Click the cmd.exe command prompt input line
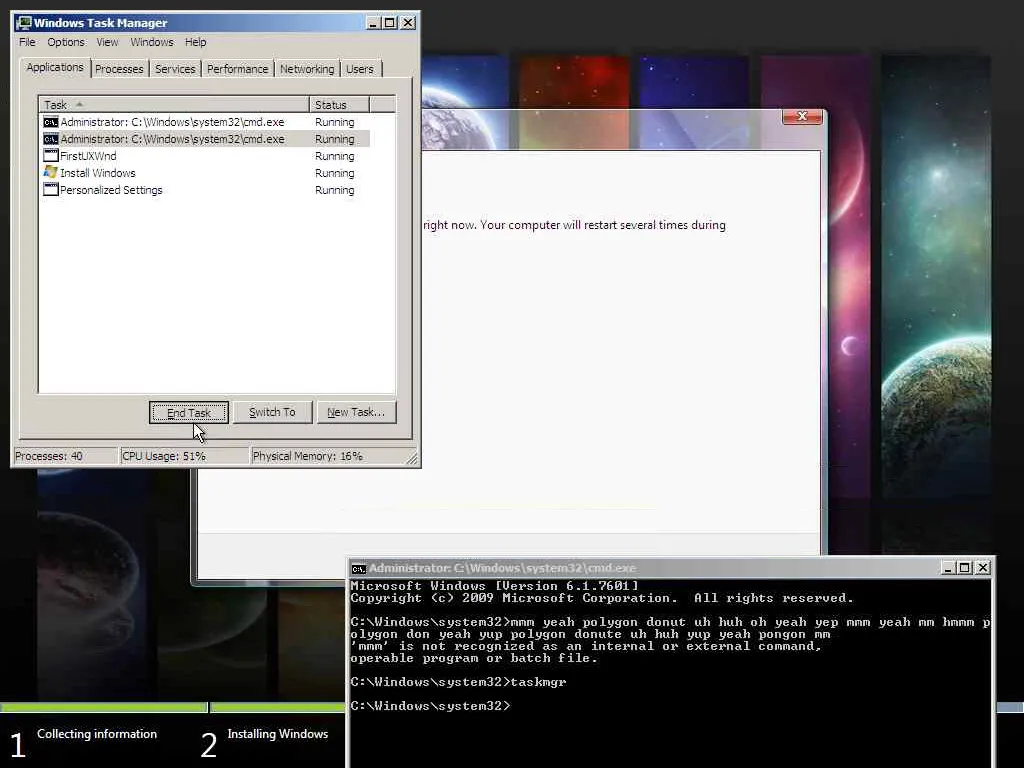 [x=430, y=706]
